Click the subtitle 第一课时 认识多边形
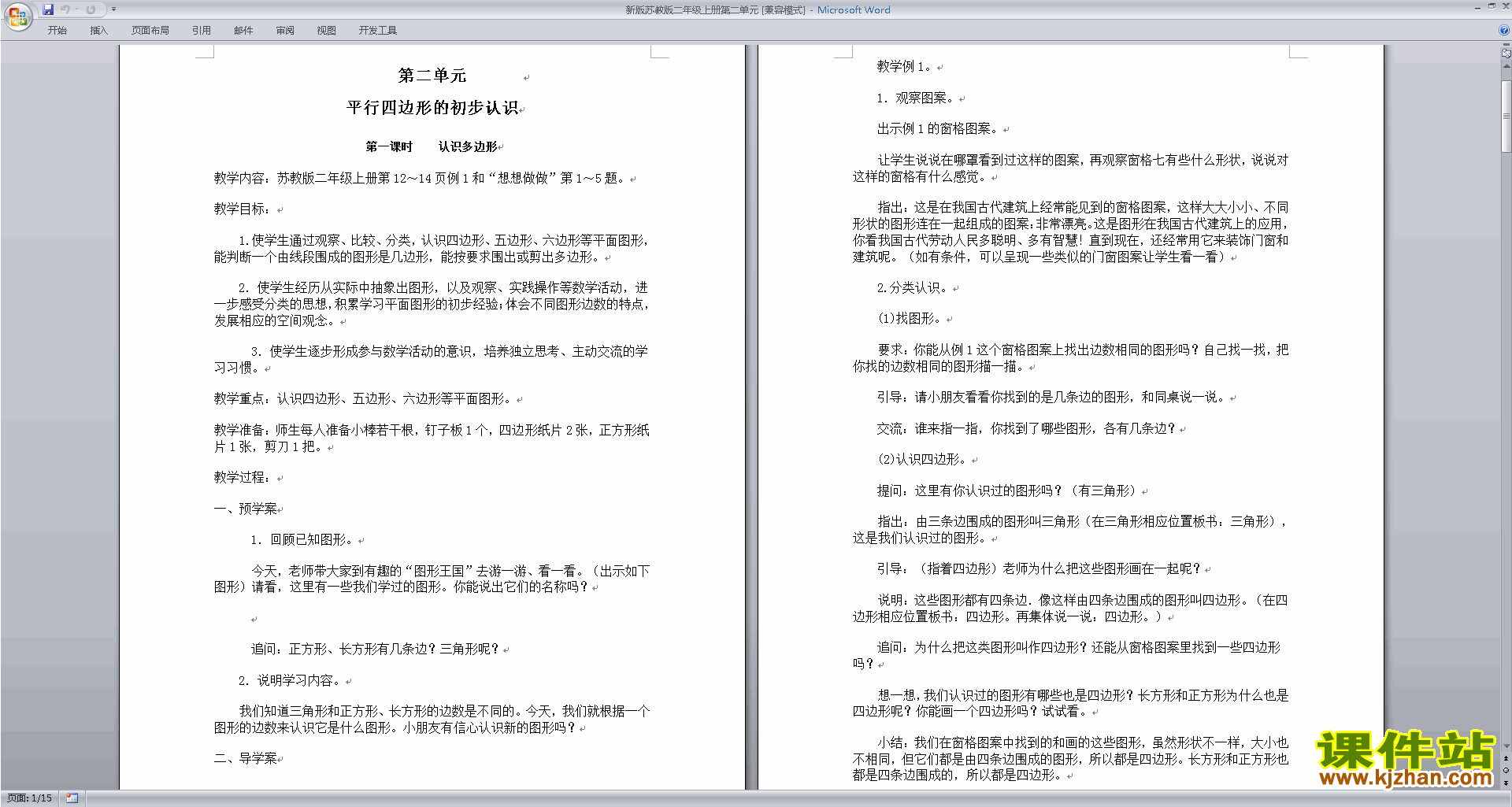The height and width of the screenshot is (807, 1512). 432,146
